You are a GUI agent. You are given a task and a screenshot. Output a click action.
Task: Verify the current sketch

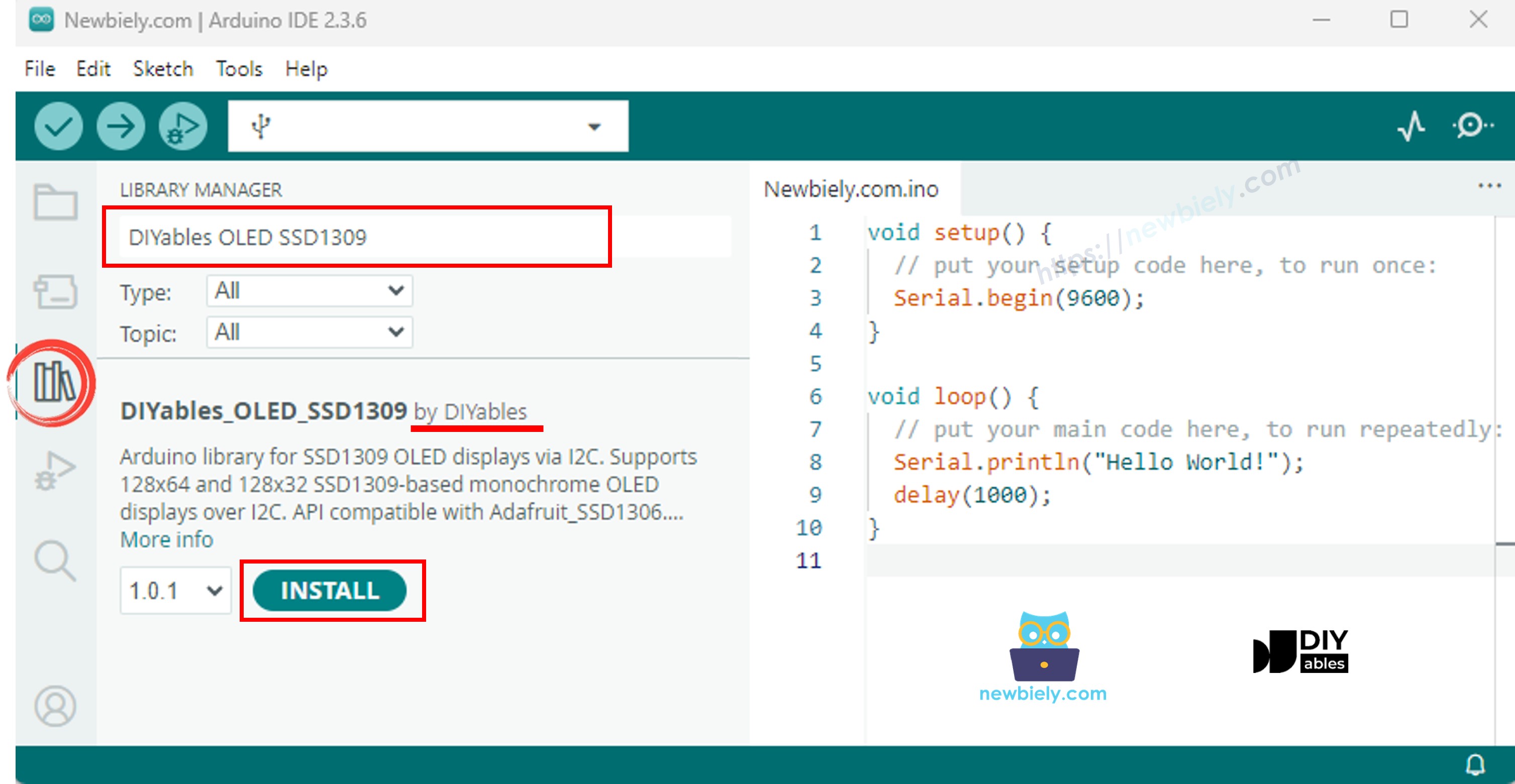tap(58, 126)
